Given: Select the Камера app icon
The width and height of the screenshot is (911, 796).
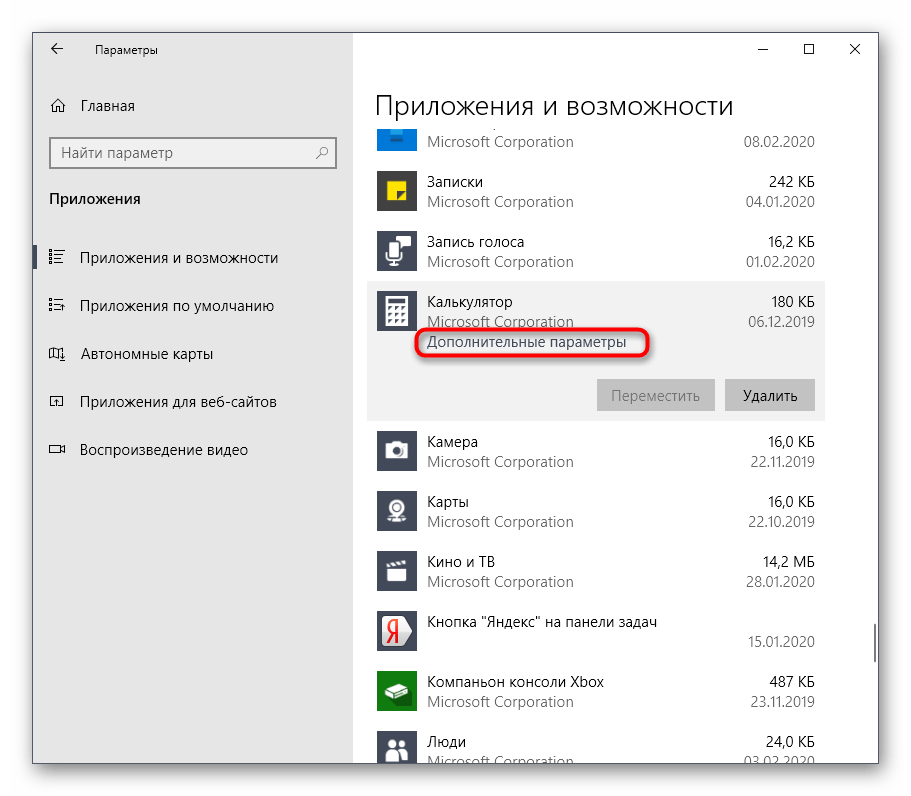Looking at the screenshot, I should click(396, 452).
